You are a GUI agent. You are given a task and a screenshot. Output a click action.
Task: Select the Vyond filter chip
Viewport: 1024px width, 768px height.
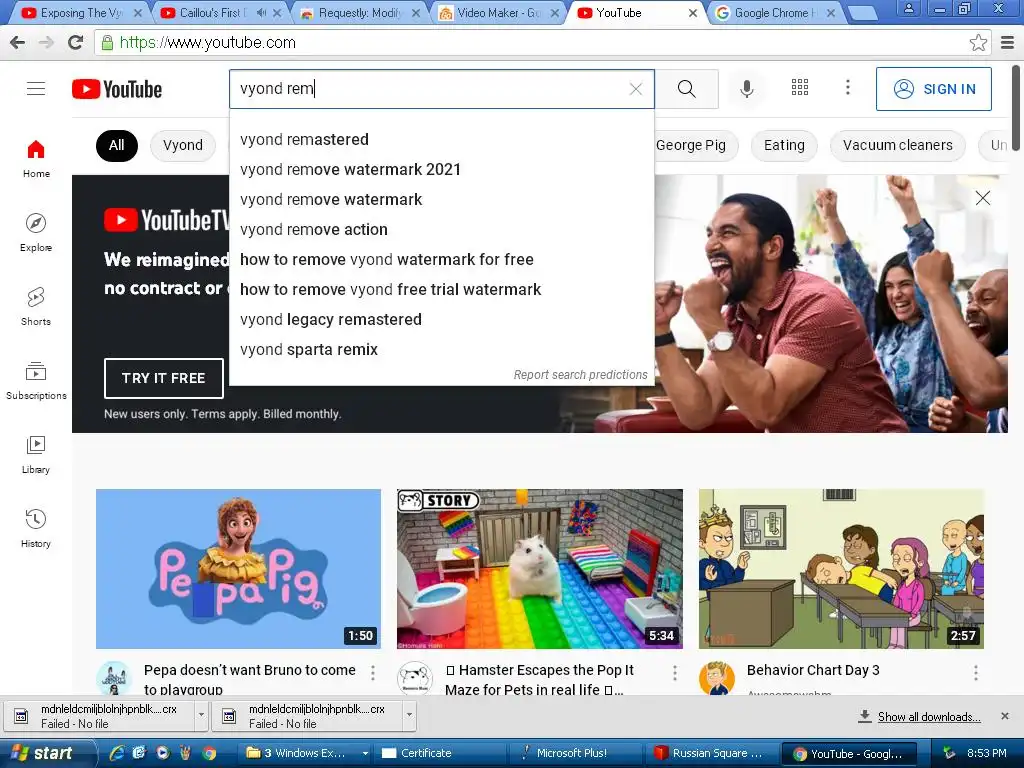point(183,145)
